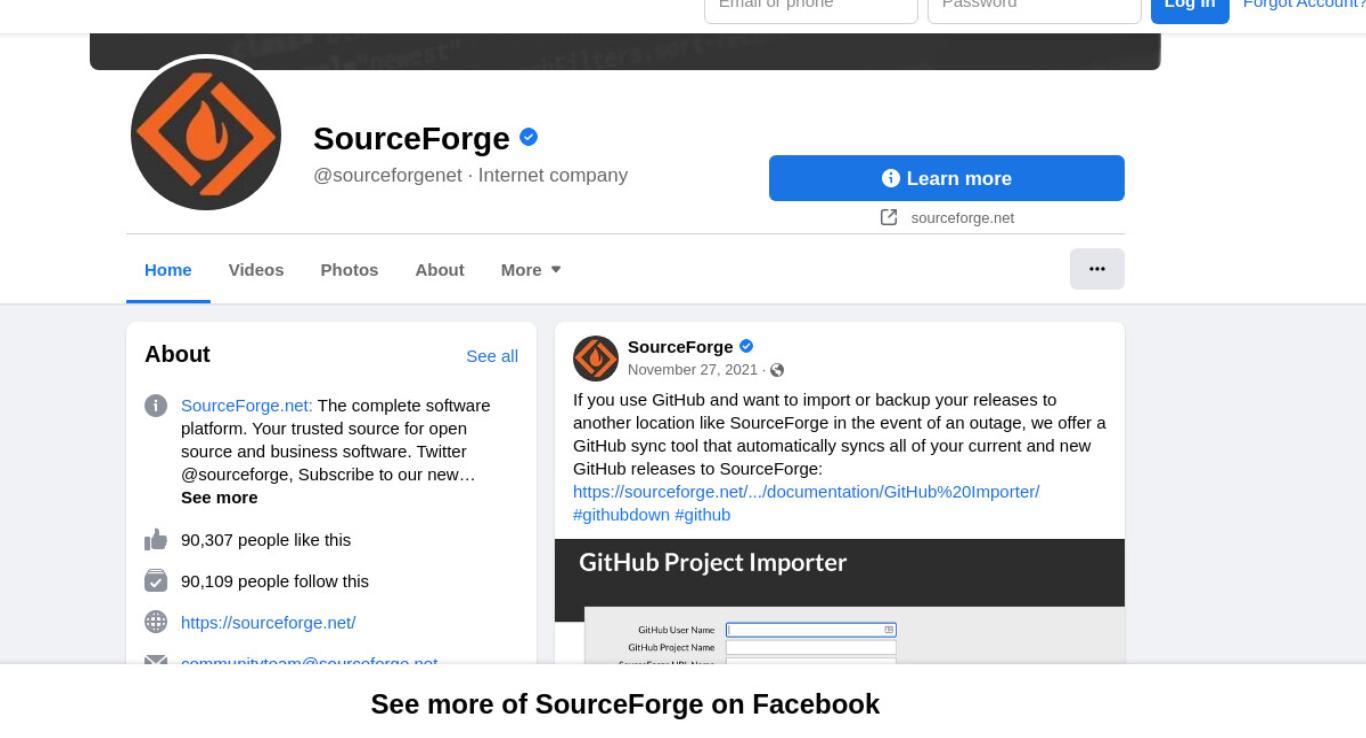
Task: Select the About tab
Action: (x=440, y=270)
